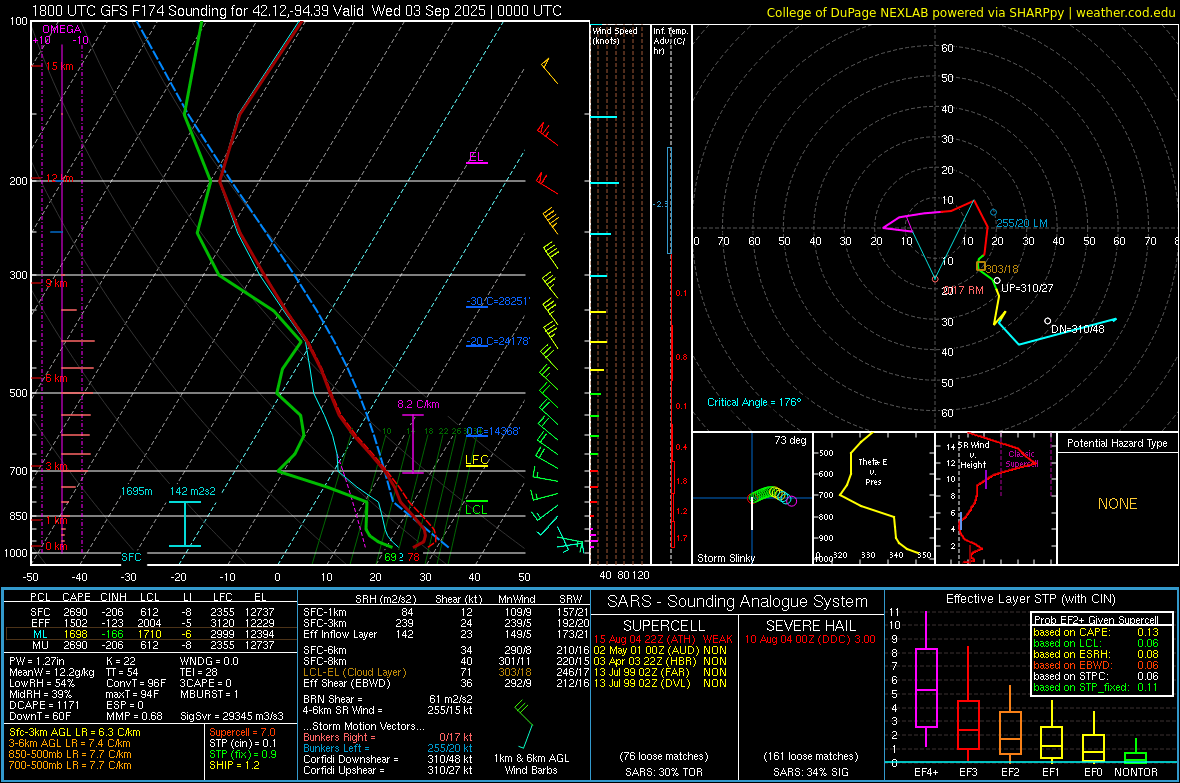
Task: Click the 255/20 LM hodograph label
Action: tap(1021, 224)
